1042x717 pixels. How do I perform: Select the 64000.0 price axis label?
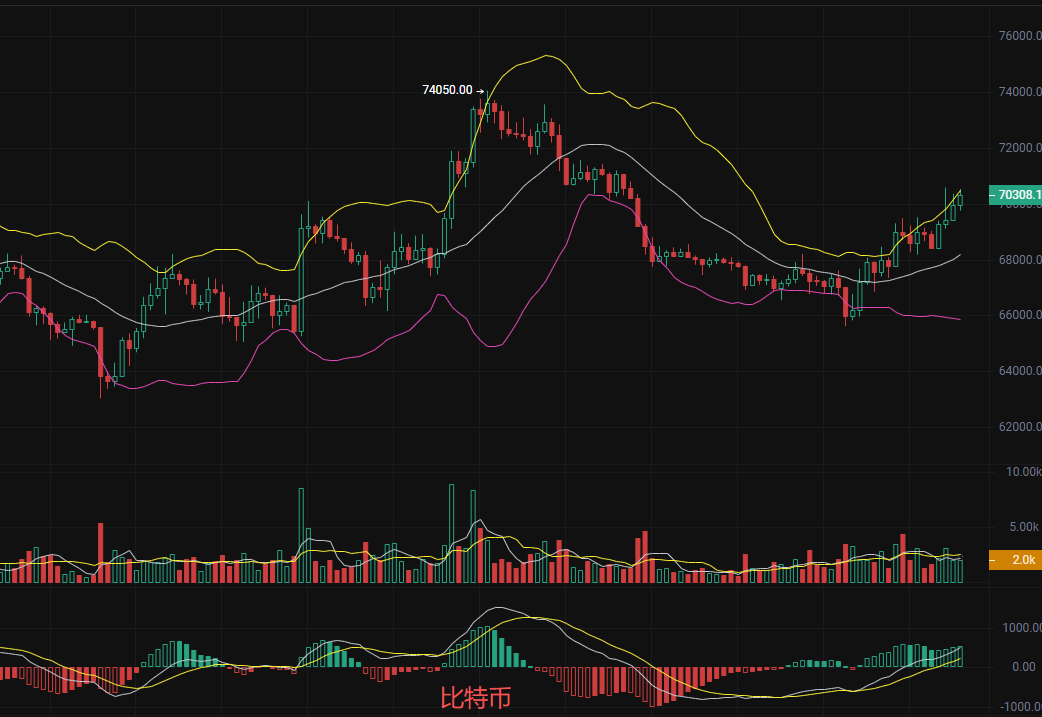[1013, 371]
